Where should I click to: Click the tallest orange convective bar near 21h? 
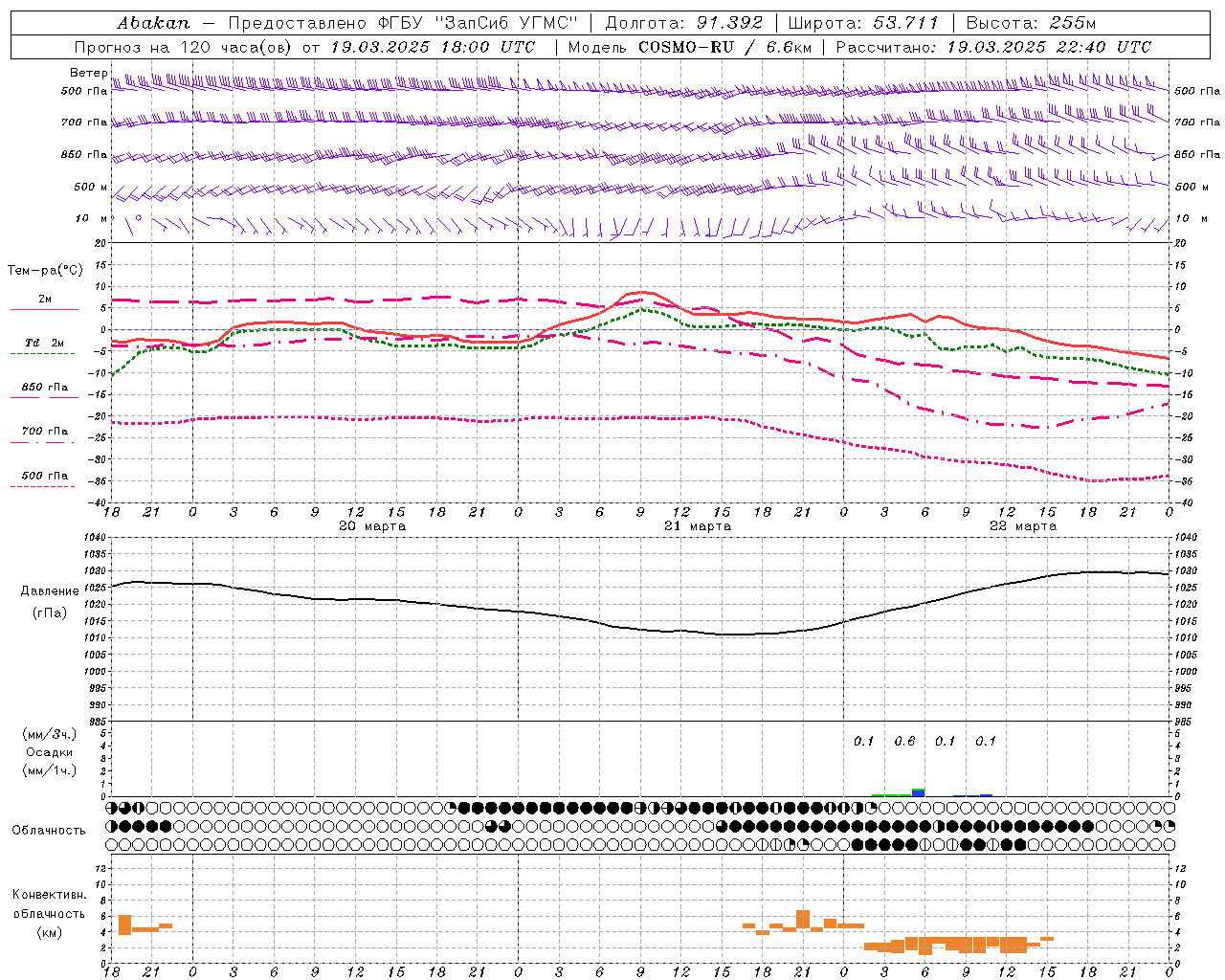coord(803,920)
